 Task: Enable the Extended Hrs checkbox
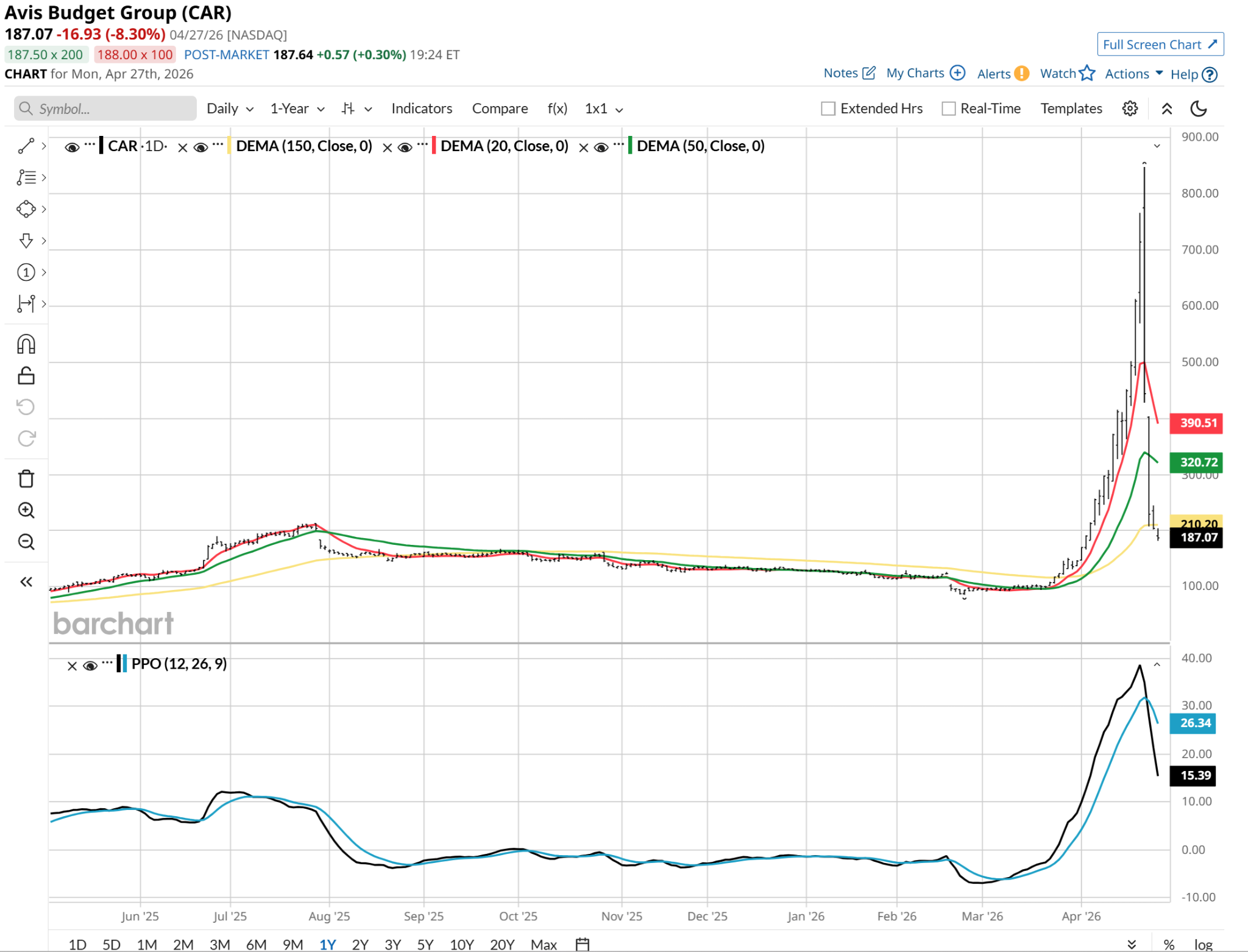pos(828,109)
